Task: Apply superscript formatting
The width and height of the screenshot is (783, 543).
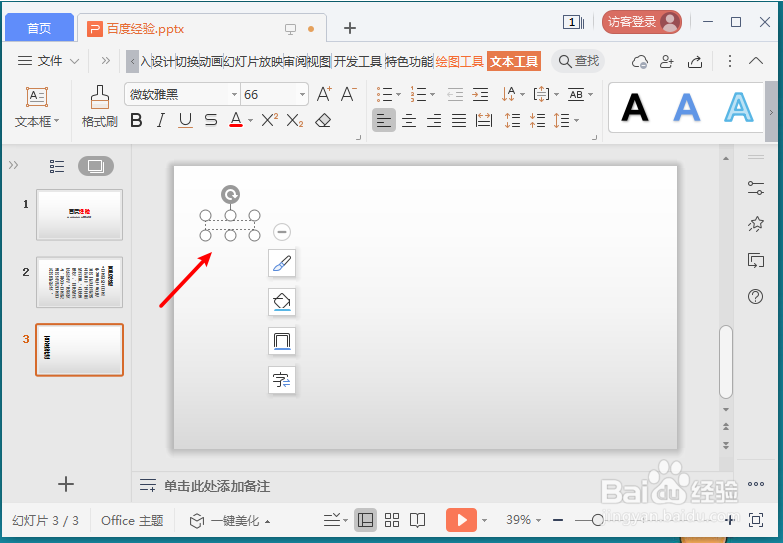Action: coord(270,120)
